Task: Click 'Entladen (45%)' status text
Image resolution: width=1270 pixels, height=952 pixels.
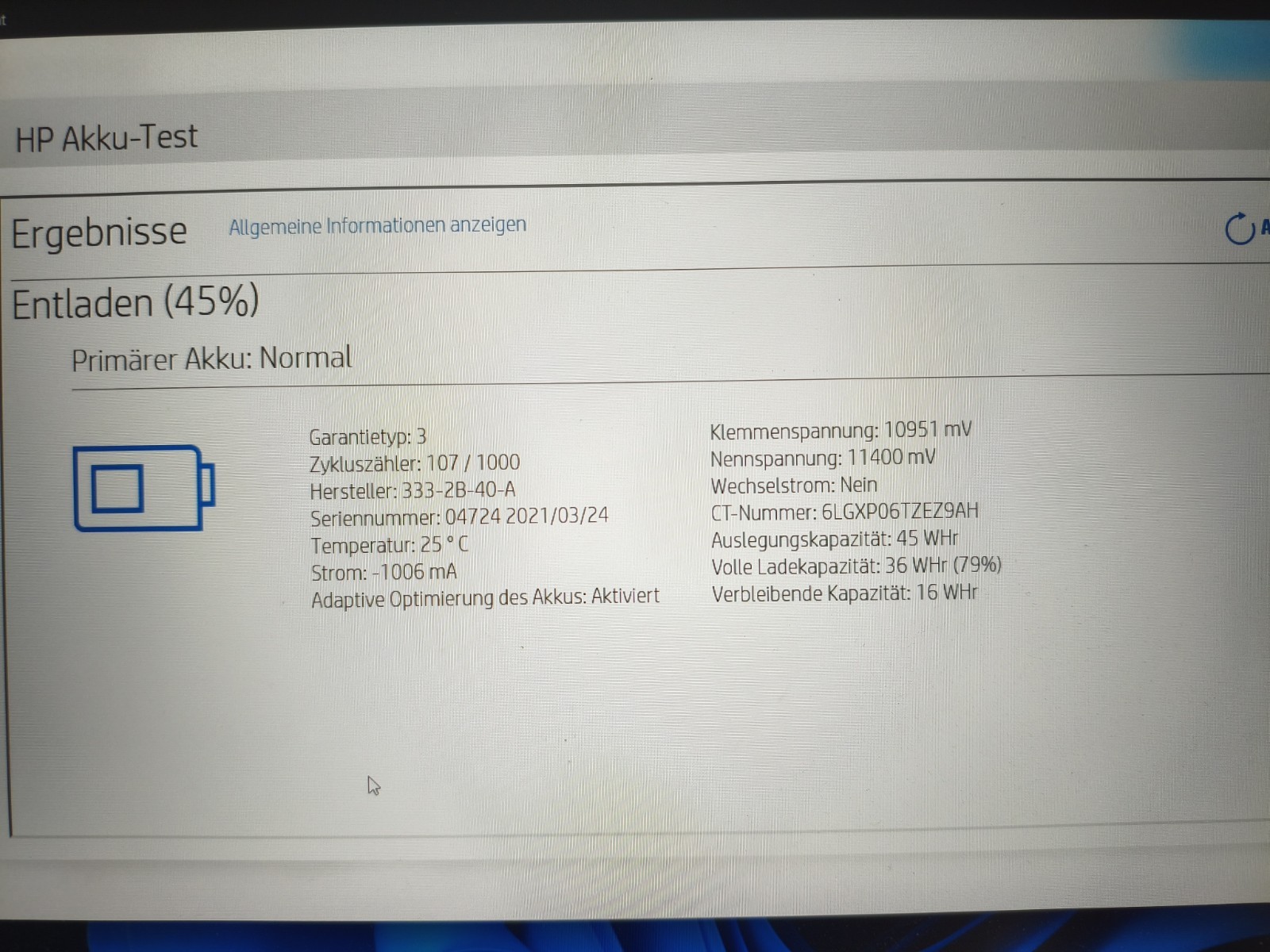Action: [136, 302]
